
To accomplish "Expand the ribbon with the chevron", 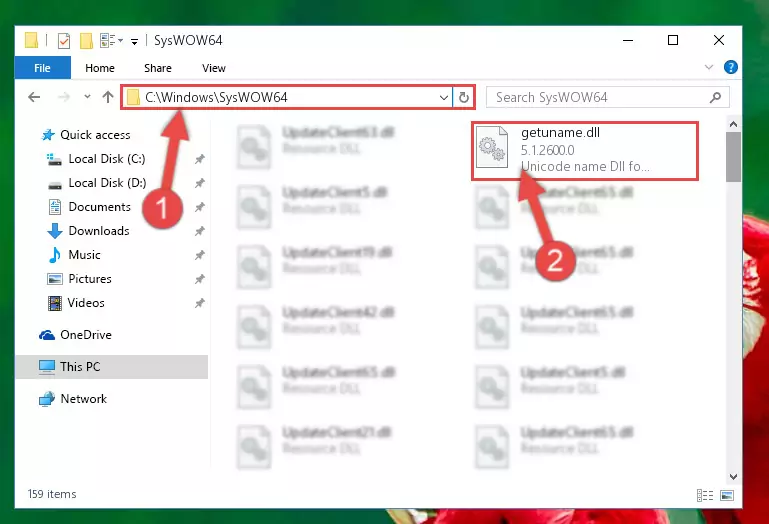I will click(709, 67).
